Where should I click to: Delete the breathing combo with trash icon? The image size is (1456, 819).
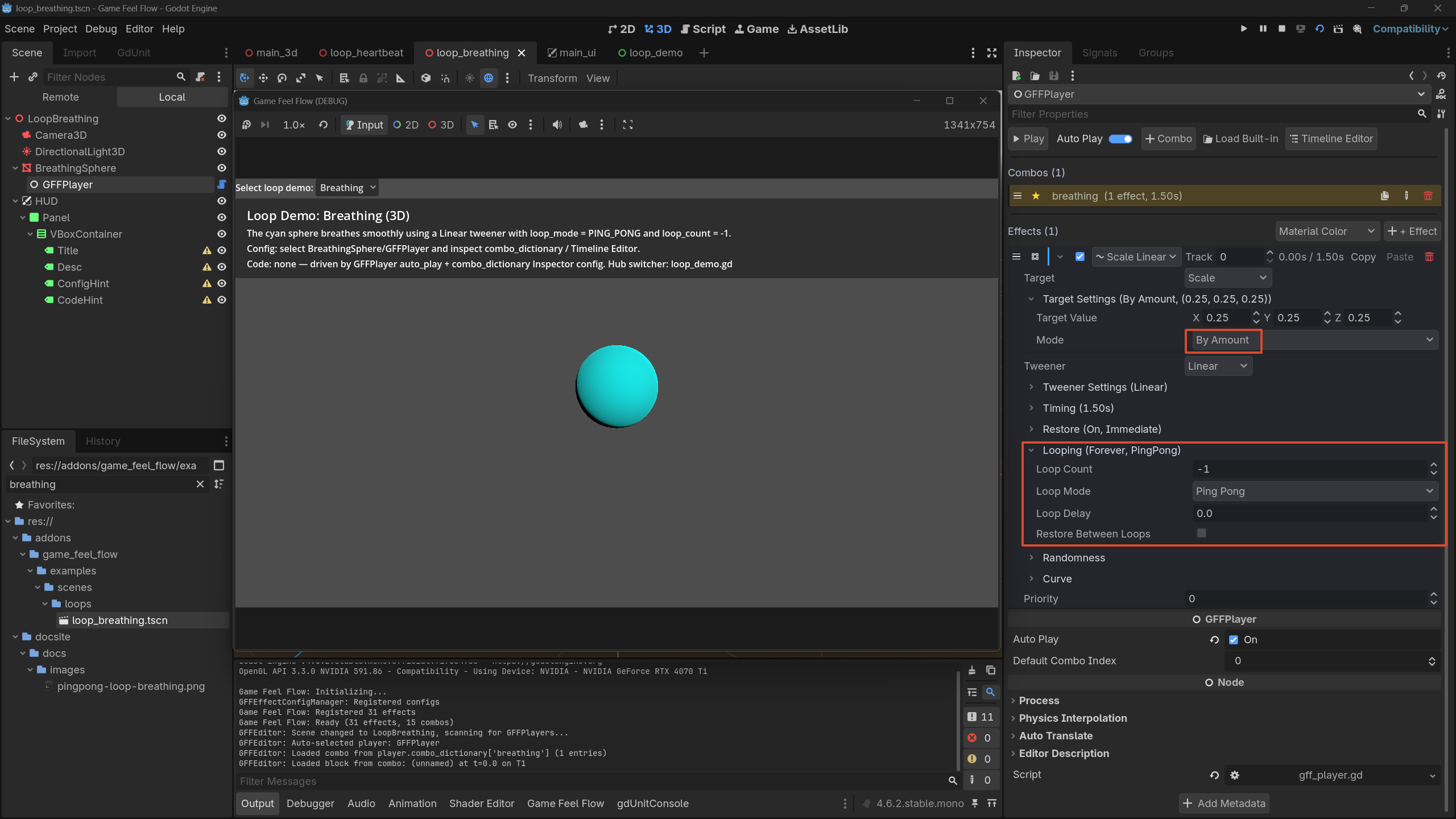click(x=1428, y=196)
